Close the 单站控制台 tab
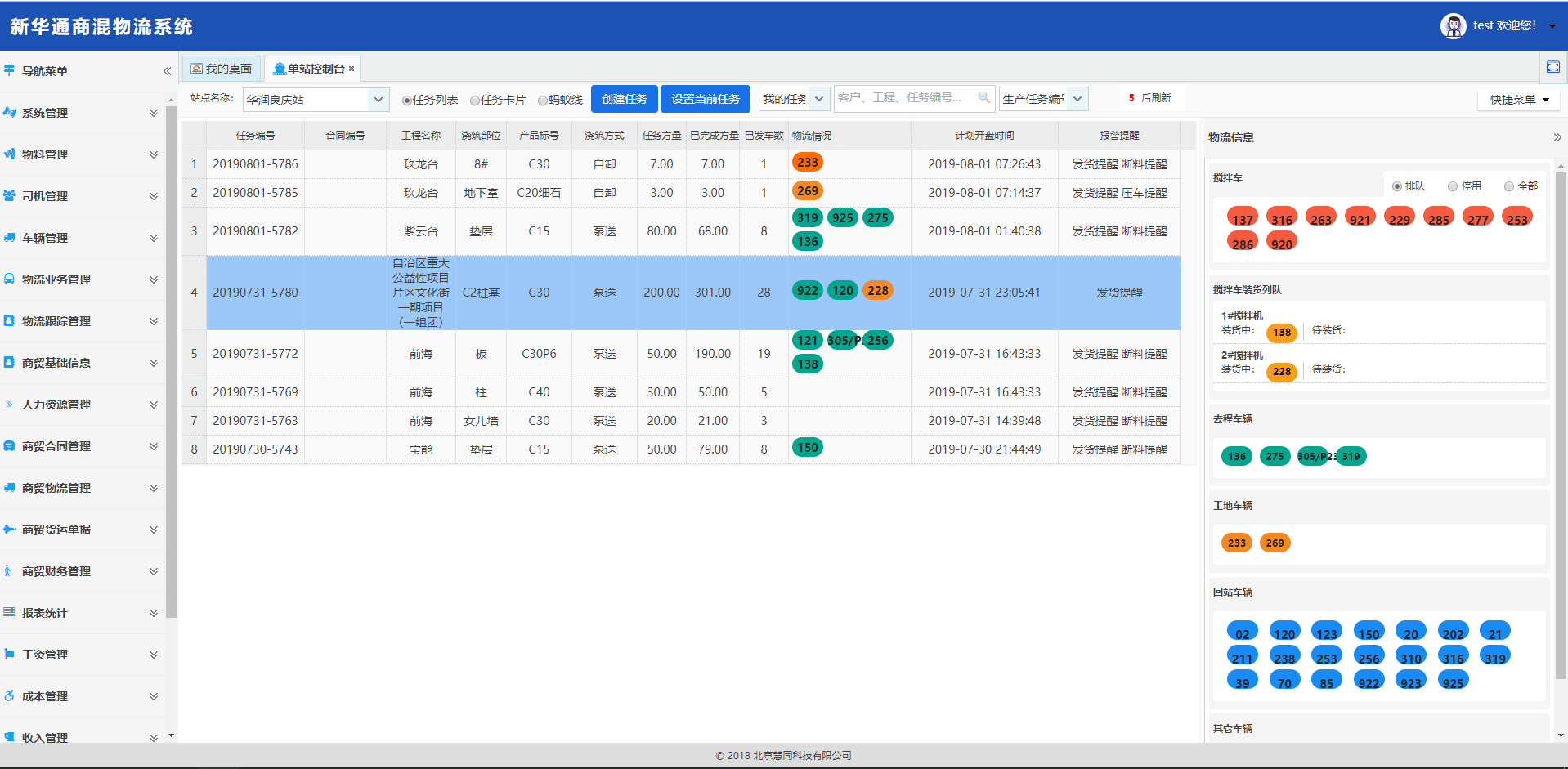Viewport: 1568px width, 769px height. click(x=352, y=69)
